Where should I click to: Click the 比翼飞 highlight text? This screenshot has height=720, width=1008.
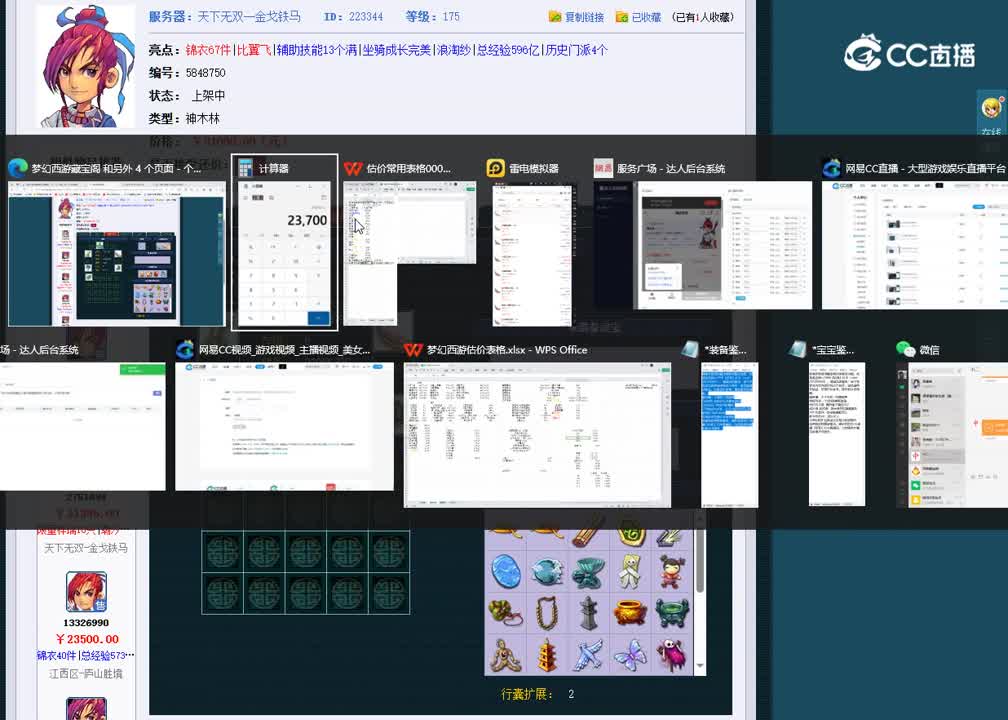click(x=254, y=50)
